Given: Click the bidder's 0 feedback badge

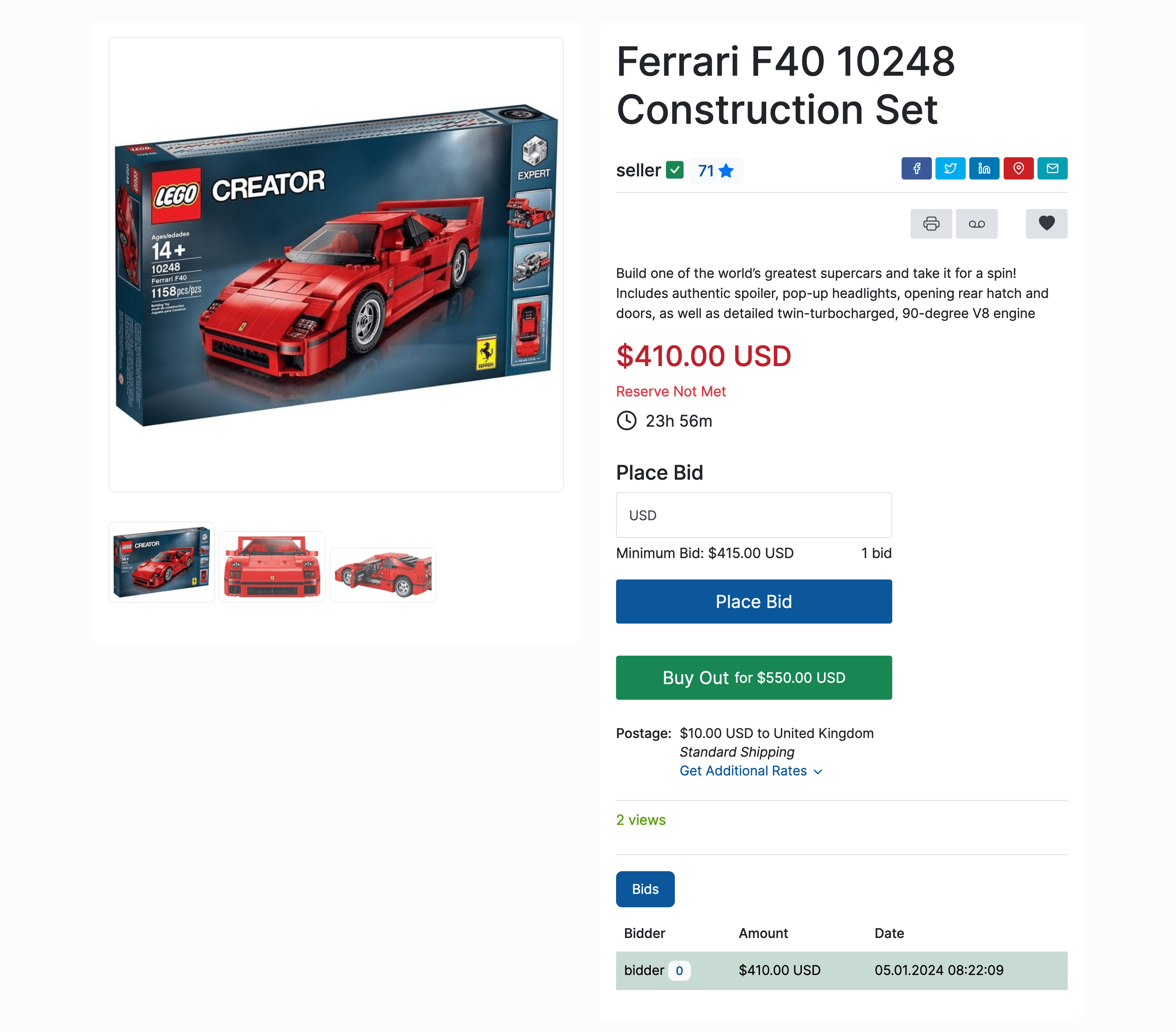Looking at the screenshot, I should [x=679, y=971].
